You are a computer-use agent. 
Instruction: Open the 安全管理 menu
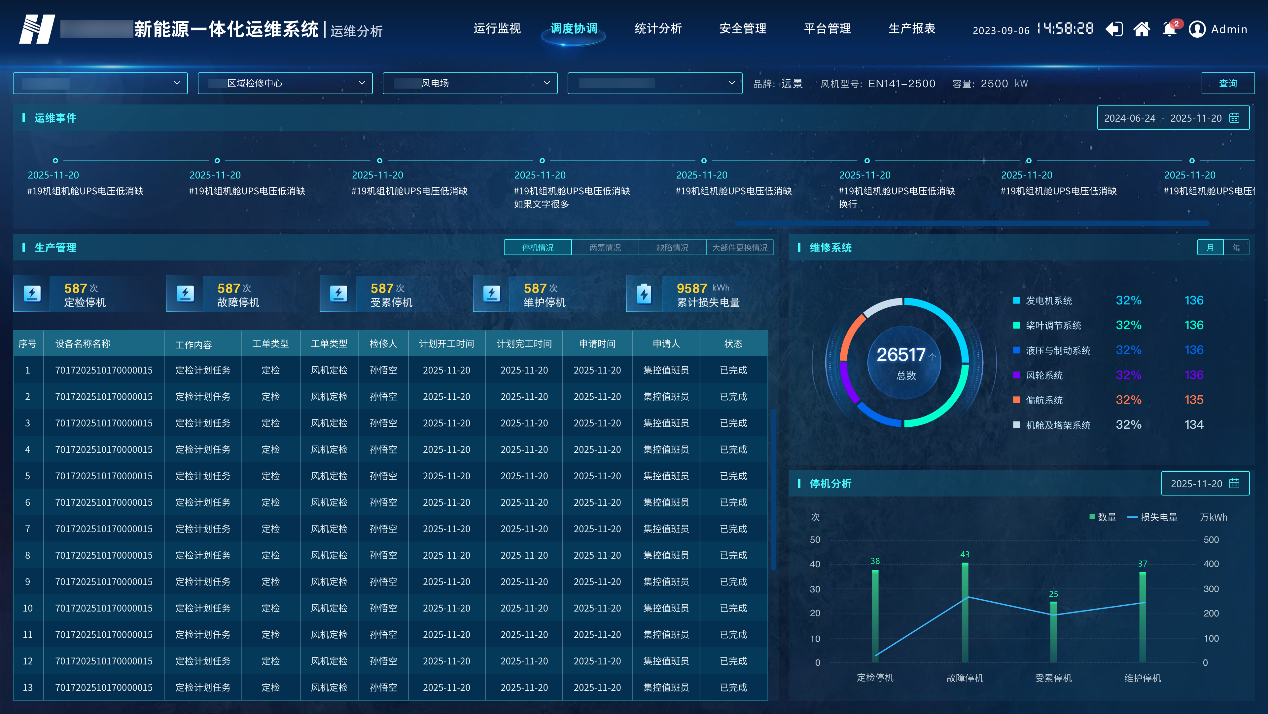(743, 29)
